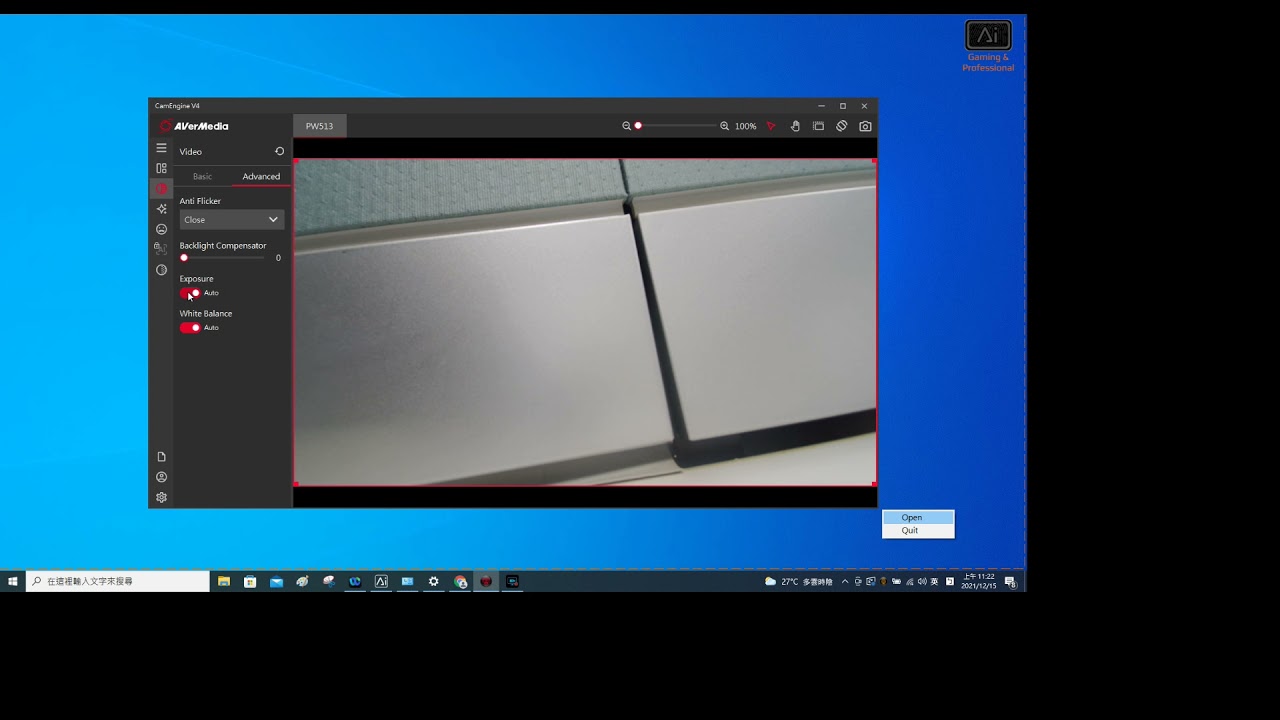Minimize the CamEngine V4 window
This screenshot has height=720, width=1280.
pos(821,106)
